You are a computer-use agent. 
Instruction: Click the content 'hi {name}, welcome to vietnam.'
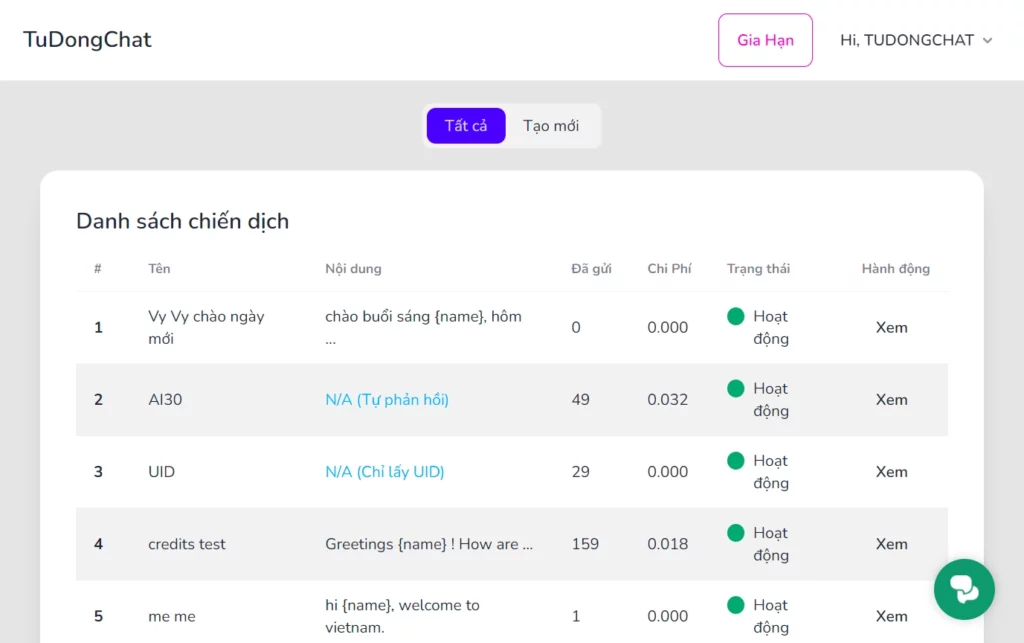coord(402,616)
